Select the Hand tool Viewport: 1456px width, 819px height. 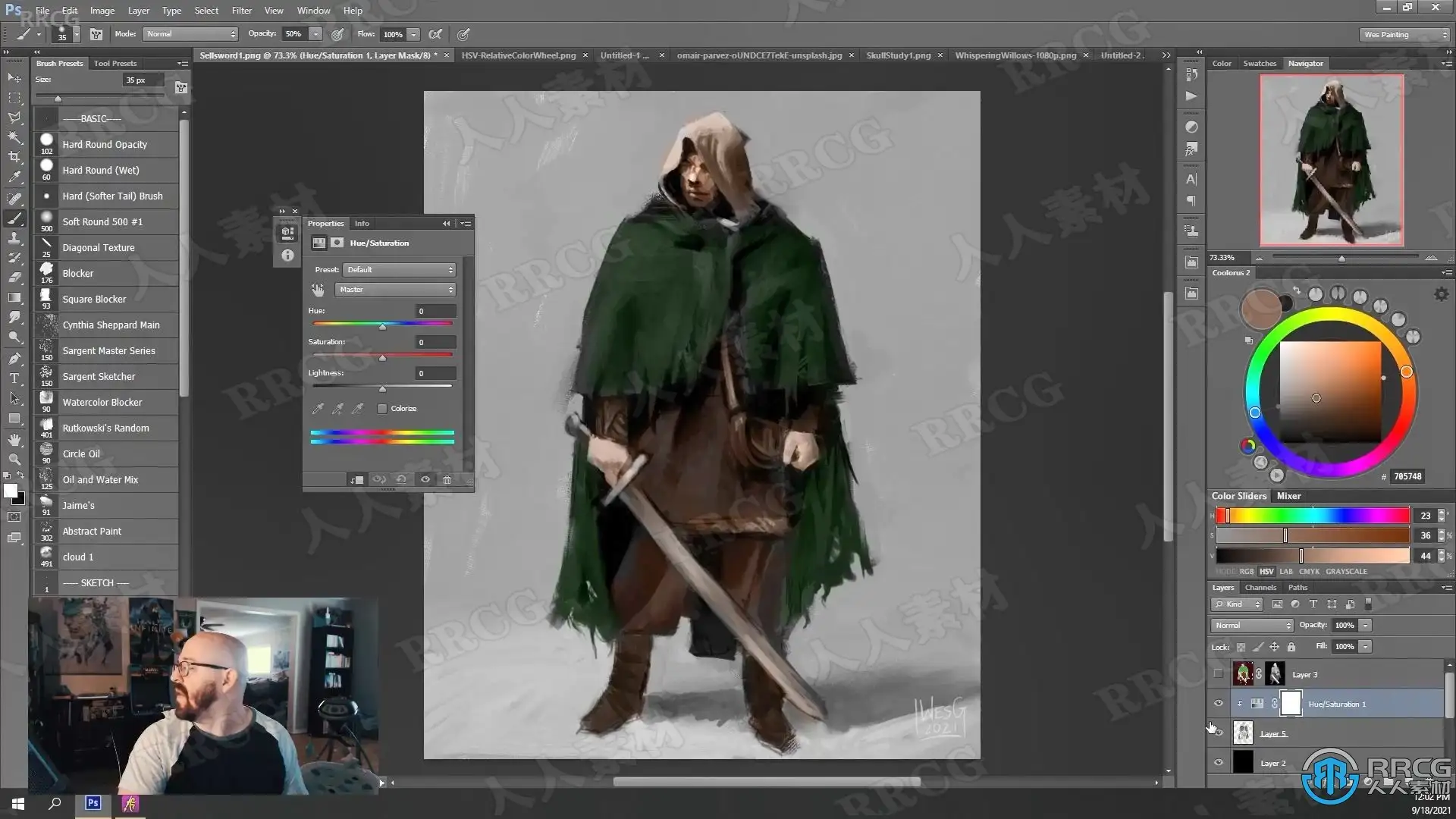pyautogui.click(x=14, y=440)
